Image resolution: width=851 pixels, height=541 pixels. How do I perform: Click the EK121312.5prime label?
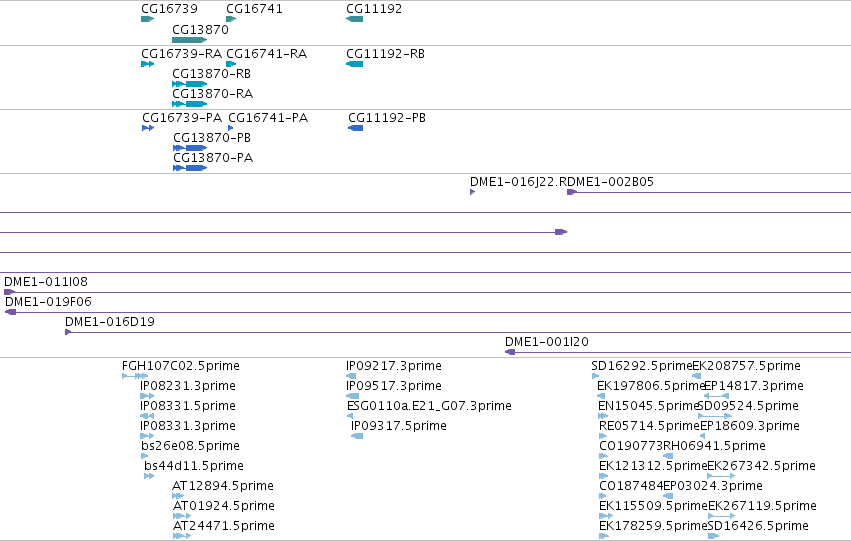[653, 466]
